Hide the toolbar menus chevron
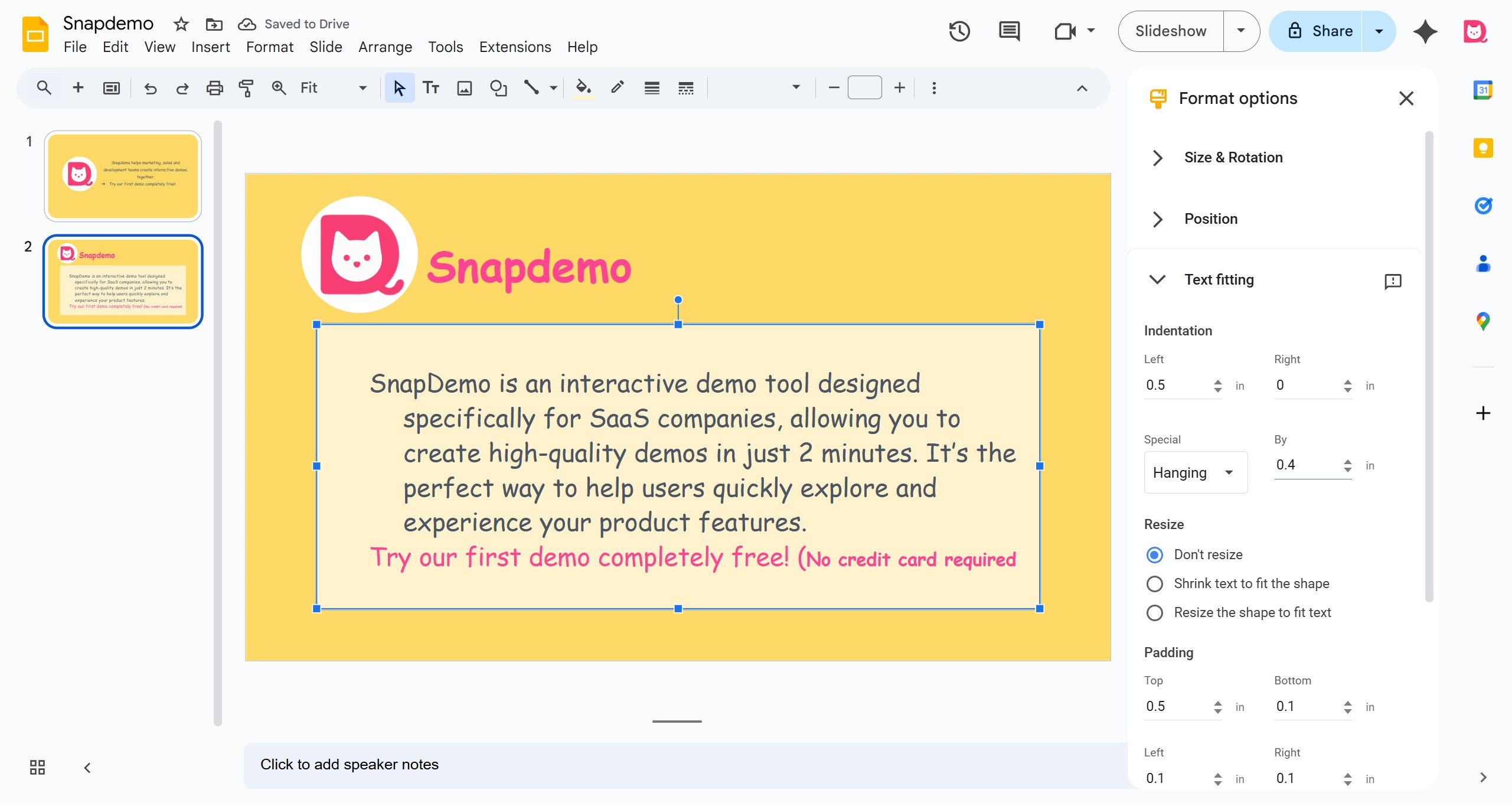This screenshot has width=1512, height=806. (x=1082, y=88)
